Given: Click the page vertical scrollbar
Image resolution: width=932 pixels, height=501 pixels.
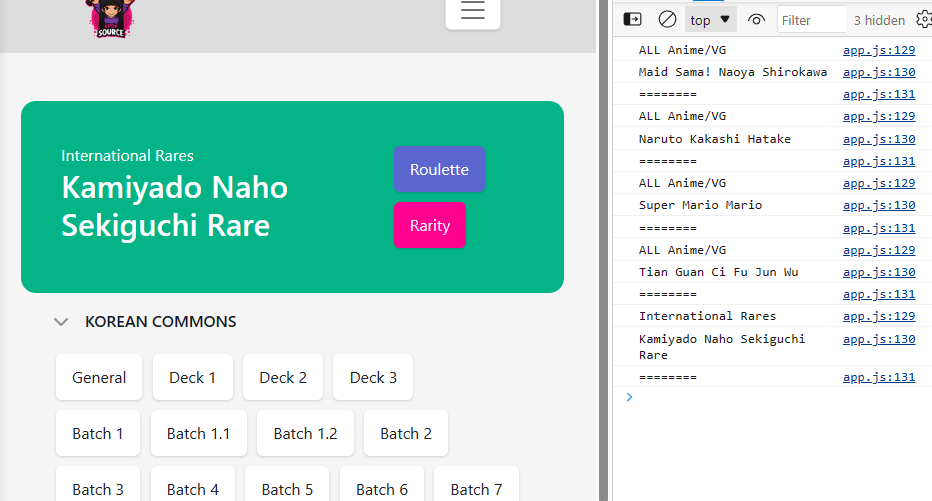Looking at the screenshot, I should pyautogui.click(x=604, y=250).
